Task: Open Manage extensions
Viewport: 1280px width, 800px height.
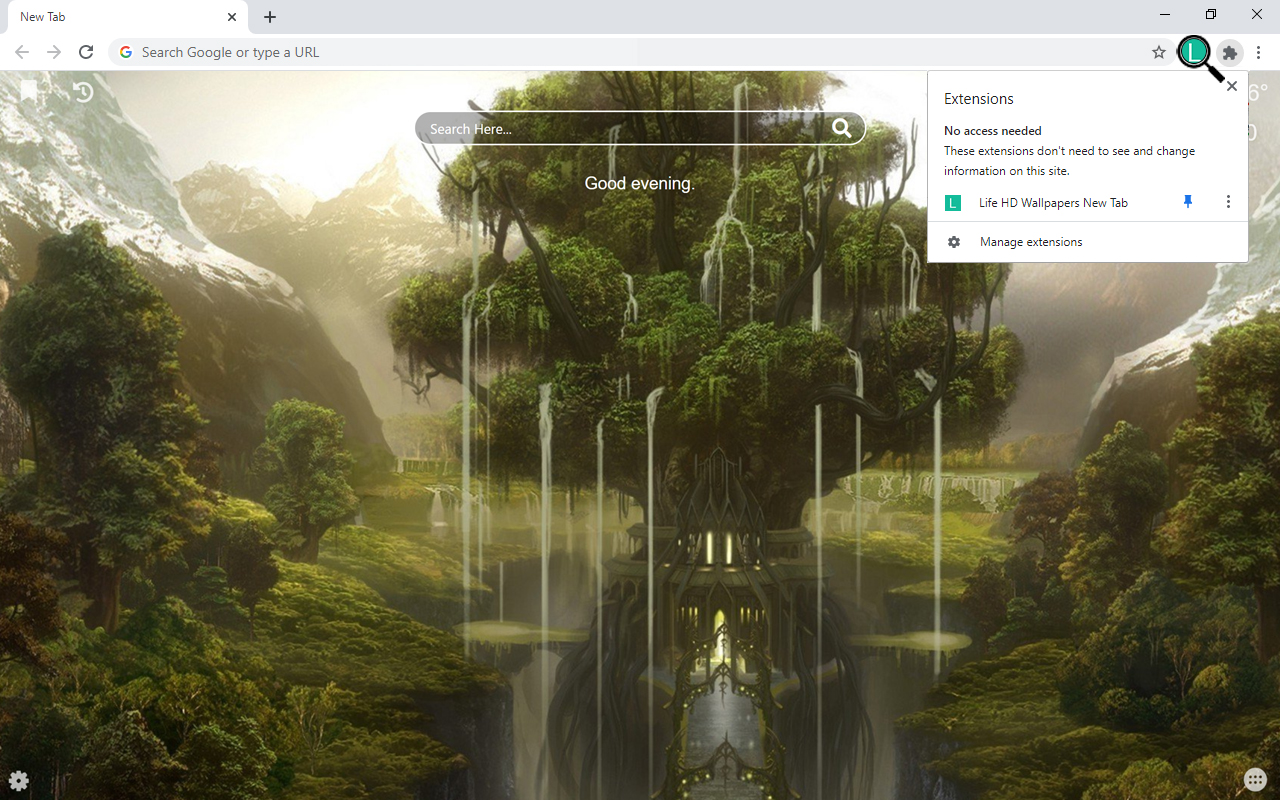Action: 1088,242
